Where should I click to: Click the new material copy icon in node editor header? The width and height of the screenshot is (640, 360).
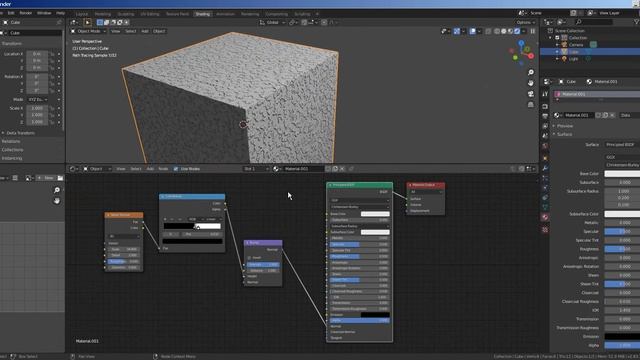[x=335, y=169]
